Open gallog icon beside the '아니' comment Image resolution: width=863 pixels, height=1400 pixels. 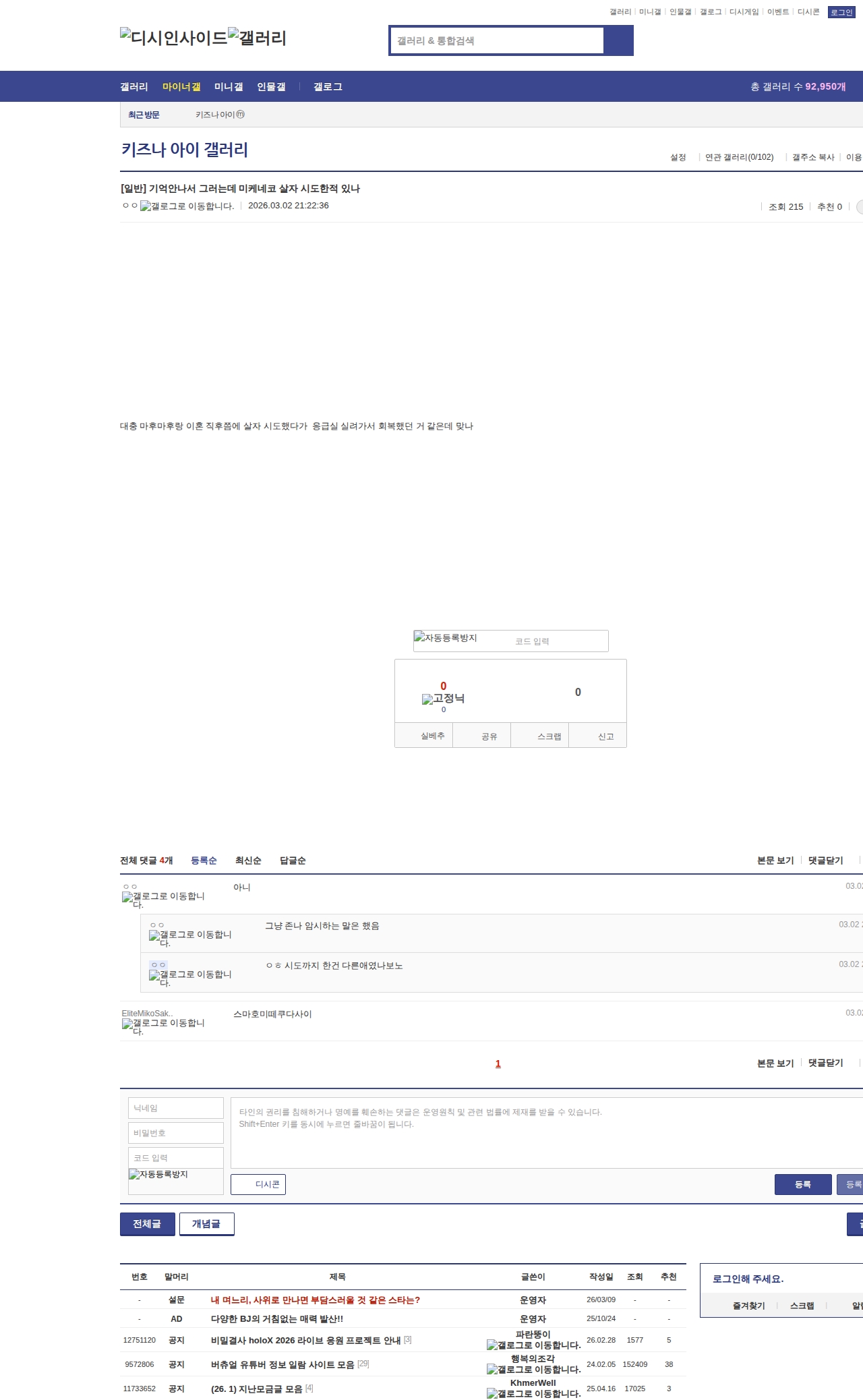click(163, 900)
